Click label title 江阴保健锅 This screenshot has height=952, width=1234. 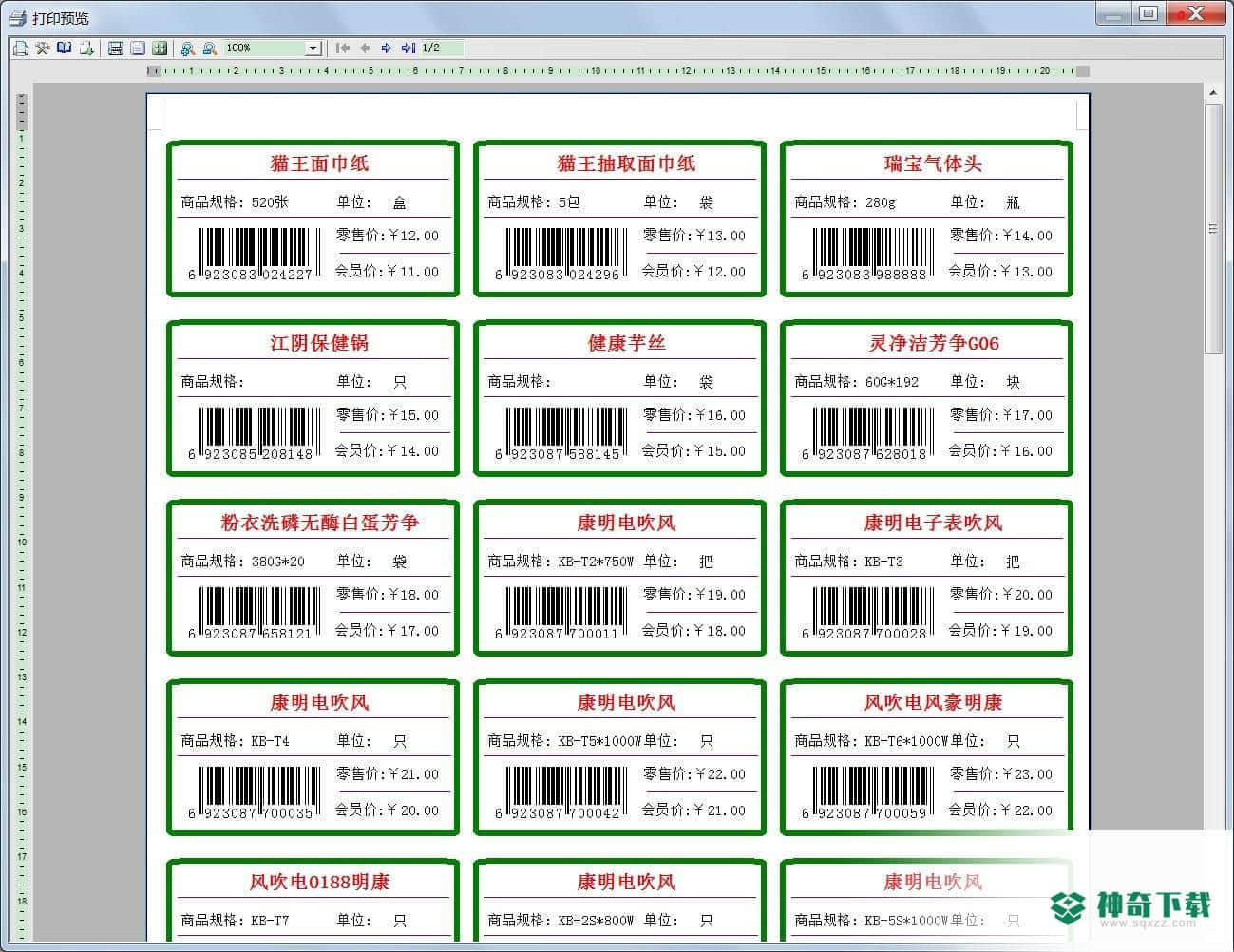coord(319,343)
